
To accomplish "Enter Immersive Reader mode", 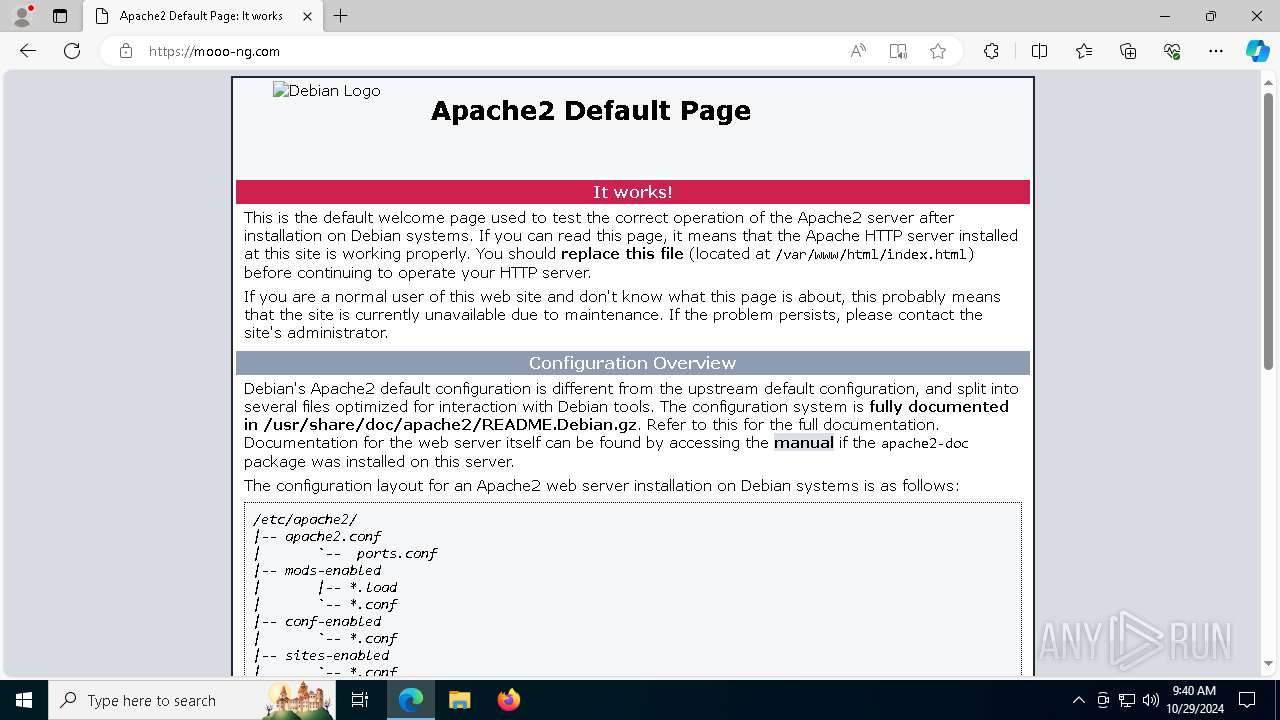I will pos(898,51).
